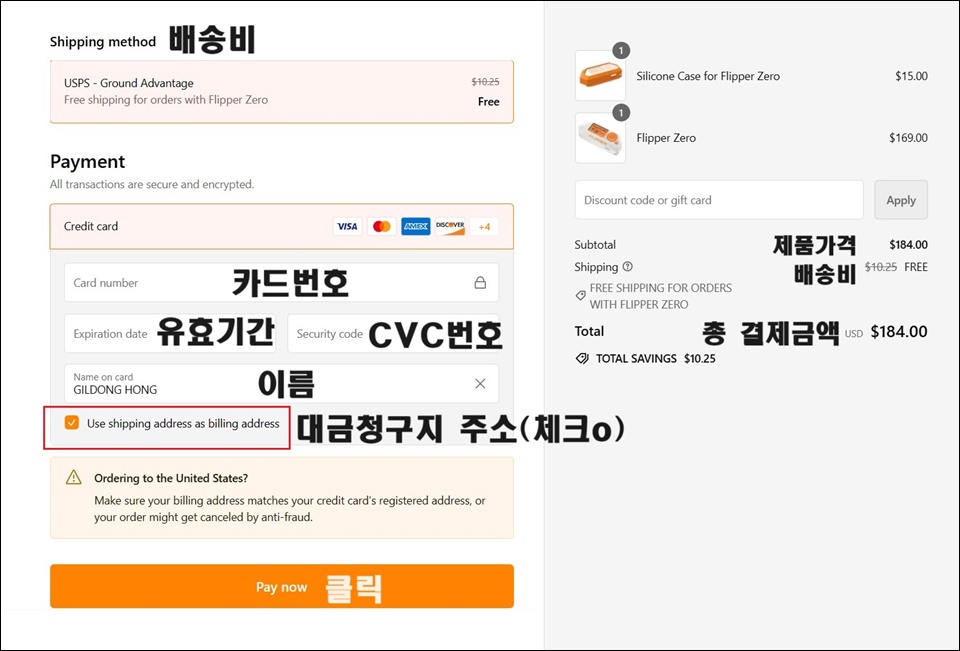Click the Subtotal $184.00 amount
Viewport: 960px width, 651px height.
[x=908, y=244]
